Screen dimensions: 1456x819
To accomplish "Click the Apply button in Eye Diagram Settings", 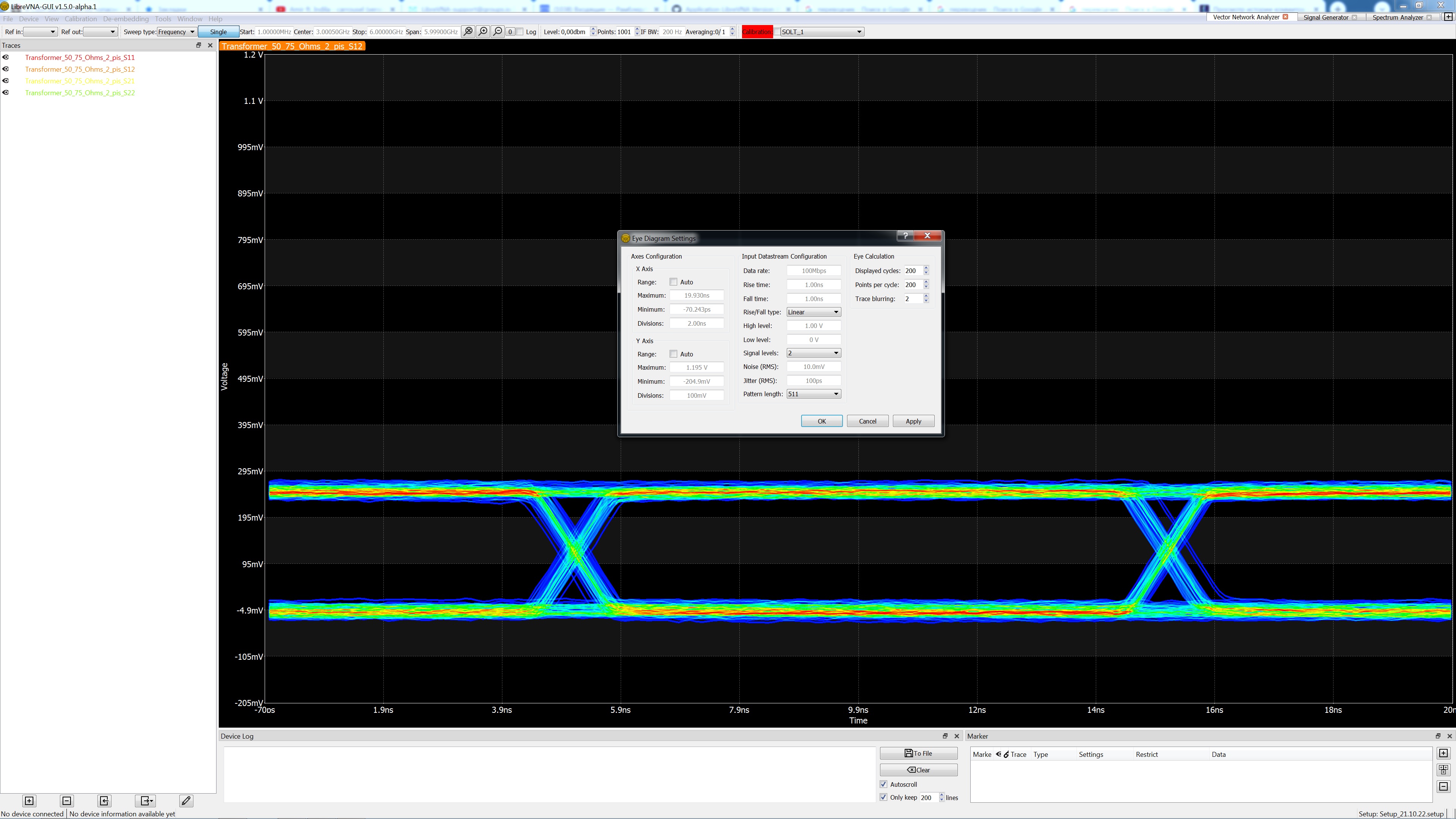I will (x=913, y=421).
